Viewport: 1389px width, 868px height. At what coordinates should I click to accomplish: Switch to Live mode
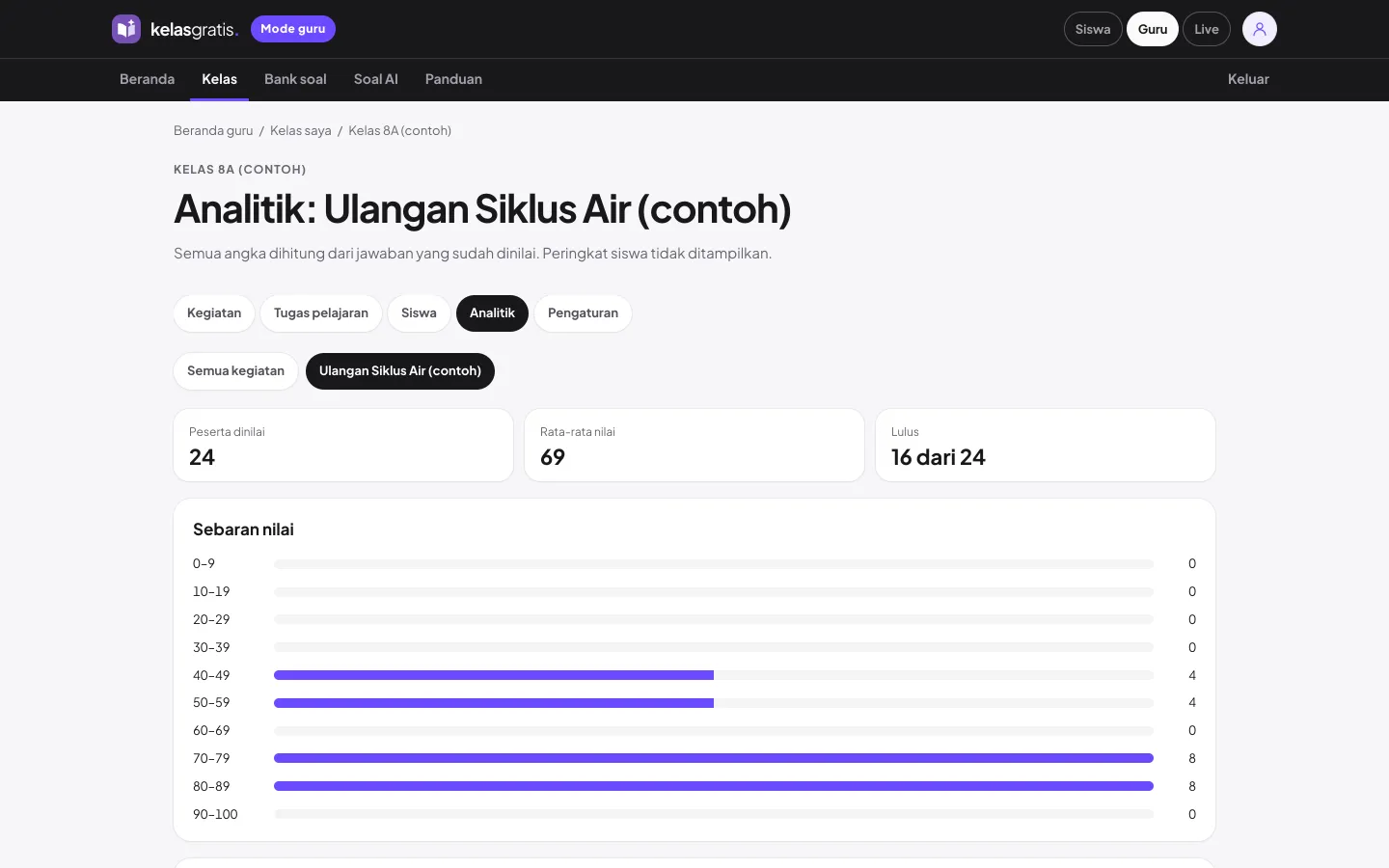pos(1207,29)
